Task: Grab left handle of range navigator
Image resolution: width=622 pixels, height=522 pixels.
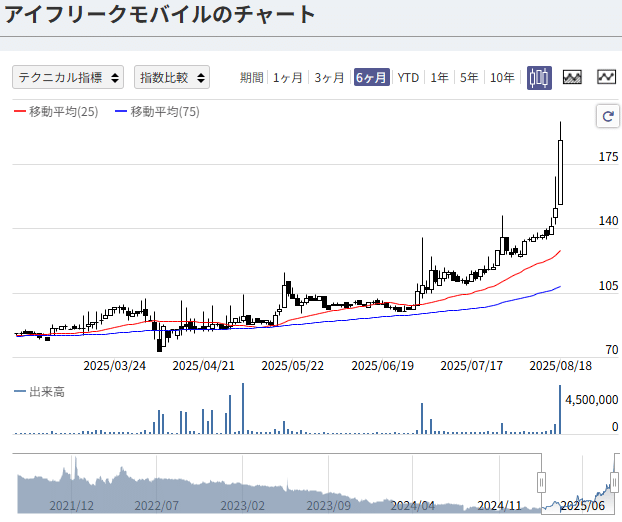Action: point(541,483)
